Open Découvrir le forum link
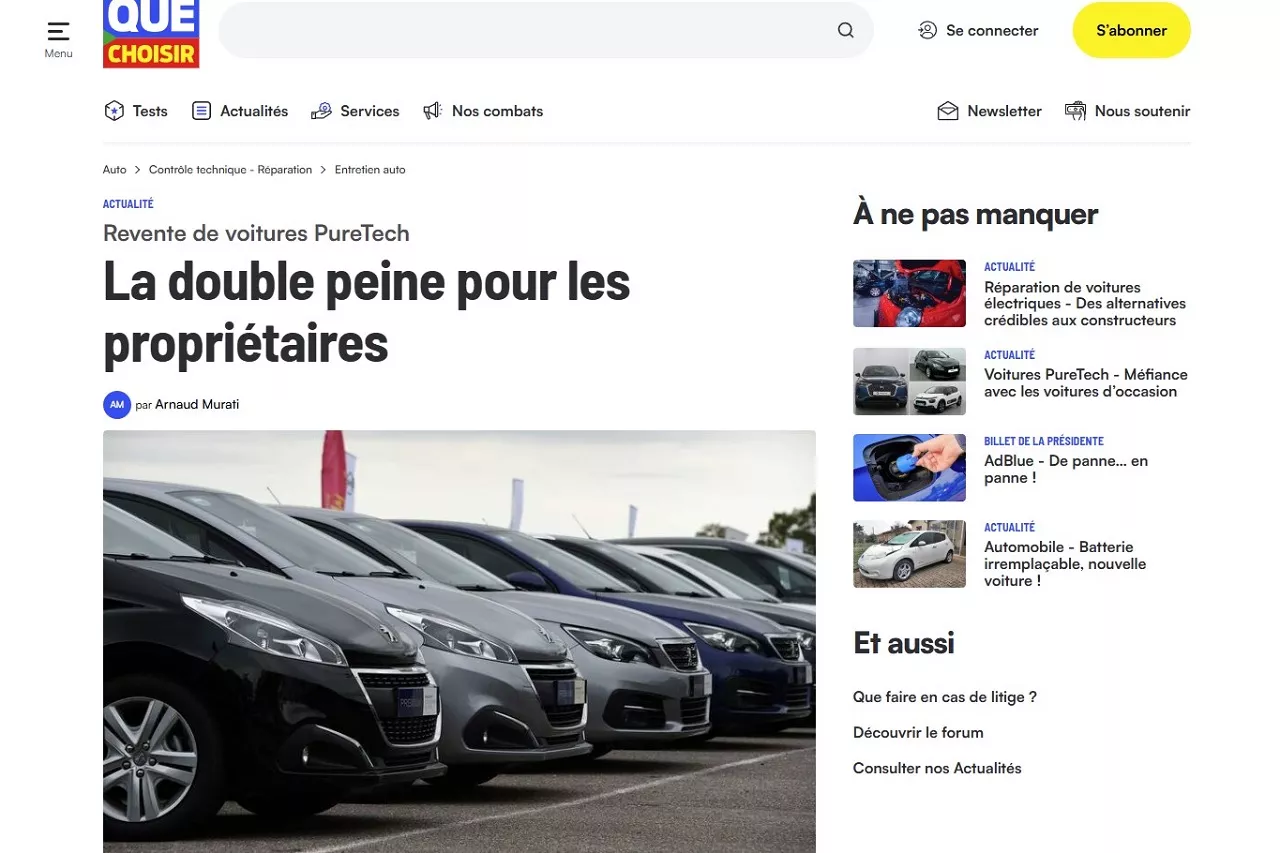1280x853 pixels. click(918, 733)
